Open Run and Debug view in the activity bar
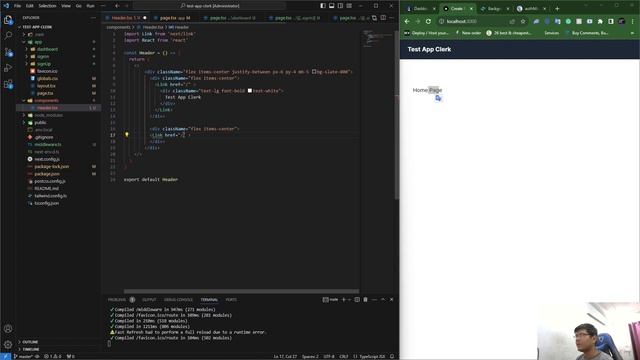Screen dimensions: 640x360 (8, 68)
